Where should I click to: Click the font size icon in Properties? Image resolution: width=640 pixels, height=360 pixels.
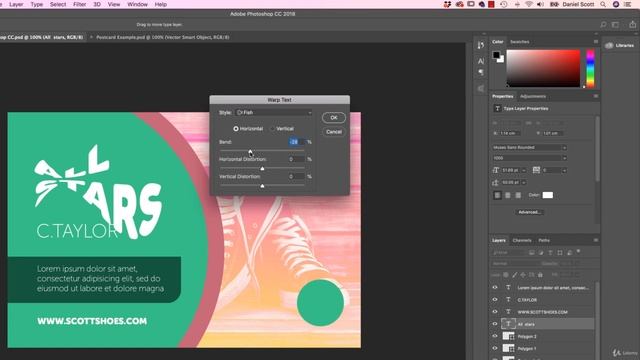pos(496,170)
